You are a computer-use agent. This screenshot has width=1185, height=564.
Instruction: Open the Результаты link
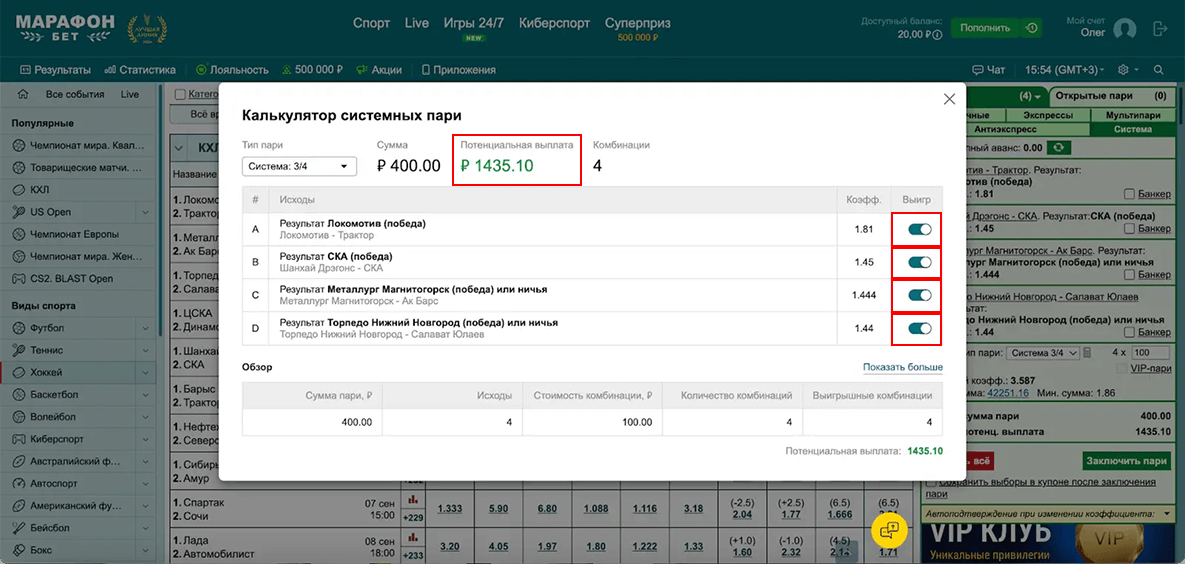coord(56,70)
